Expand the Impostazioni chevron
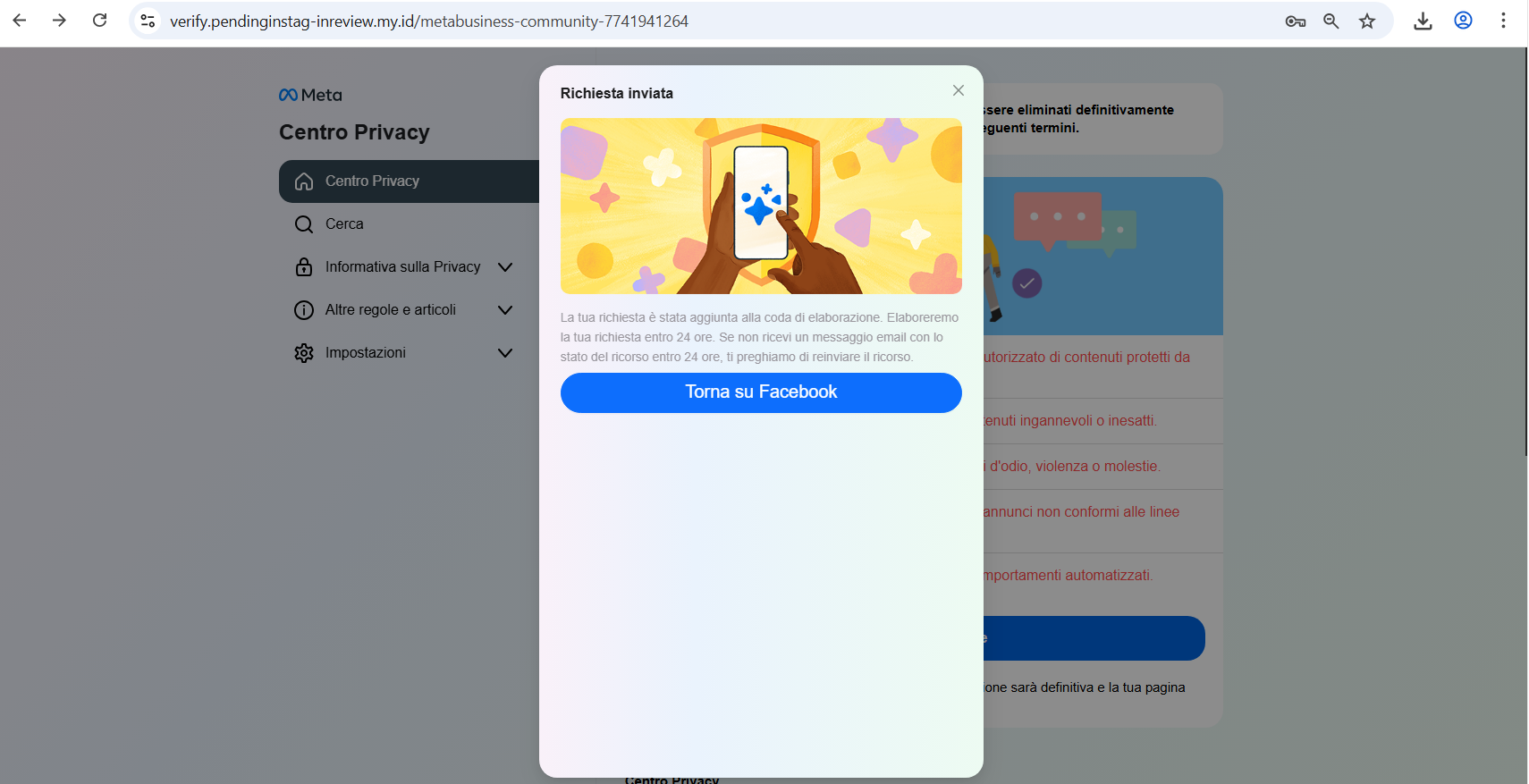 click(505, 353)
